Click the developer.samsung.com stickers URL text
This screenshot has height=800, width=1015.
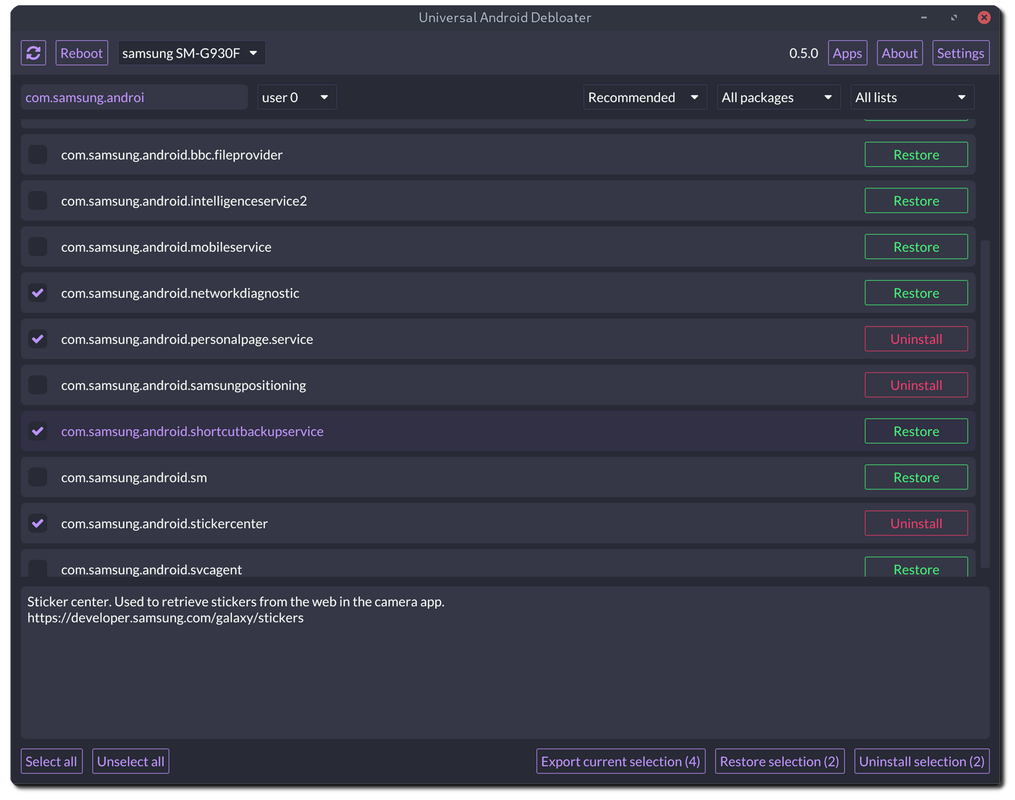pos(165,618)
